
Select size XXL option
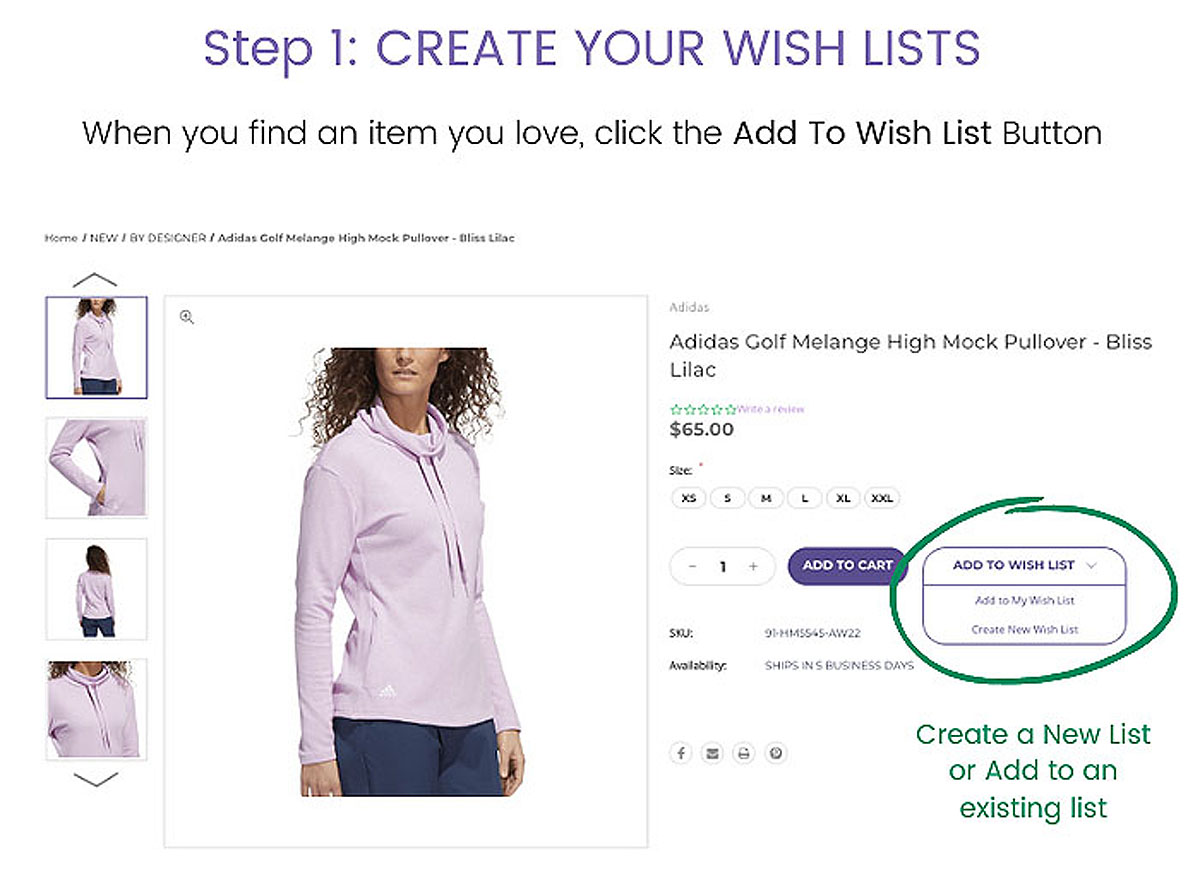882,497
